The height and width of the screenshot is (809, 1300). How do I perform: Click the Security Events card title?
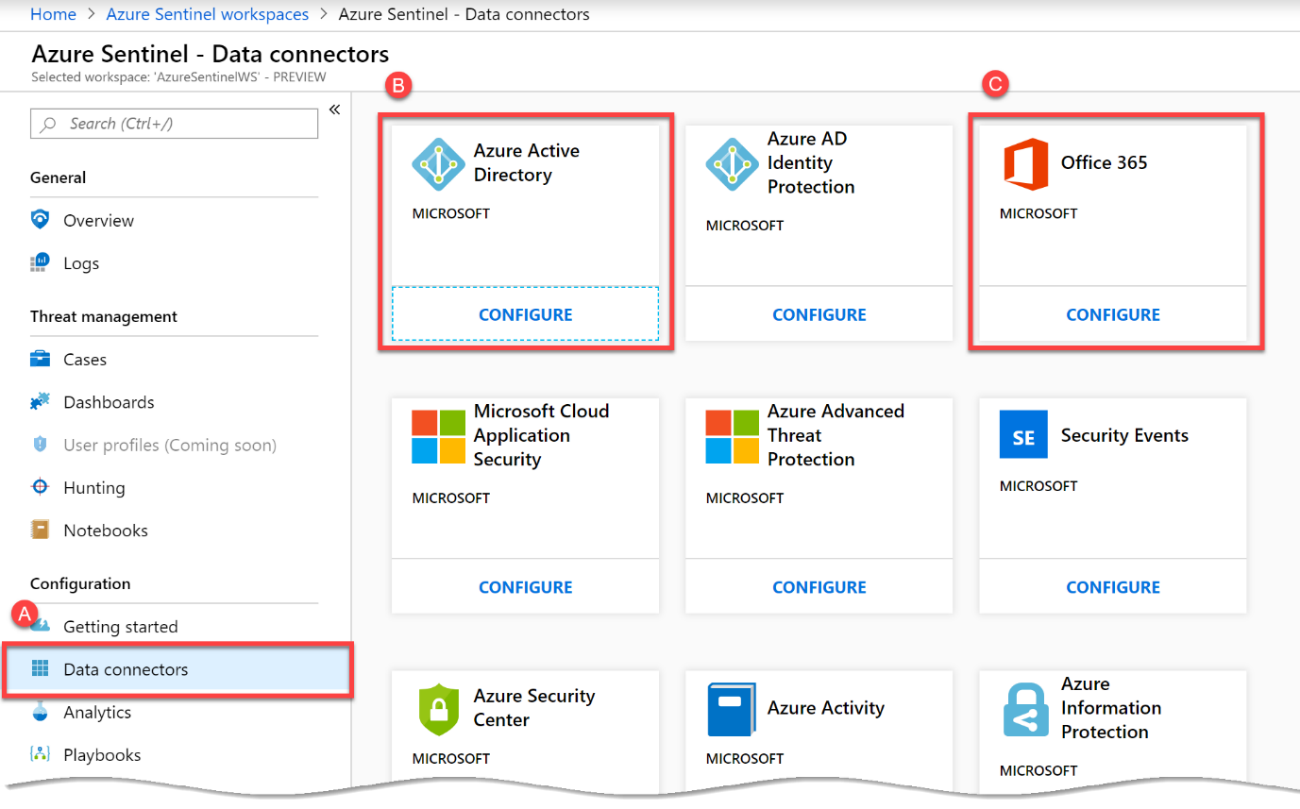pos(1124,435)
